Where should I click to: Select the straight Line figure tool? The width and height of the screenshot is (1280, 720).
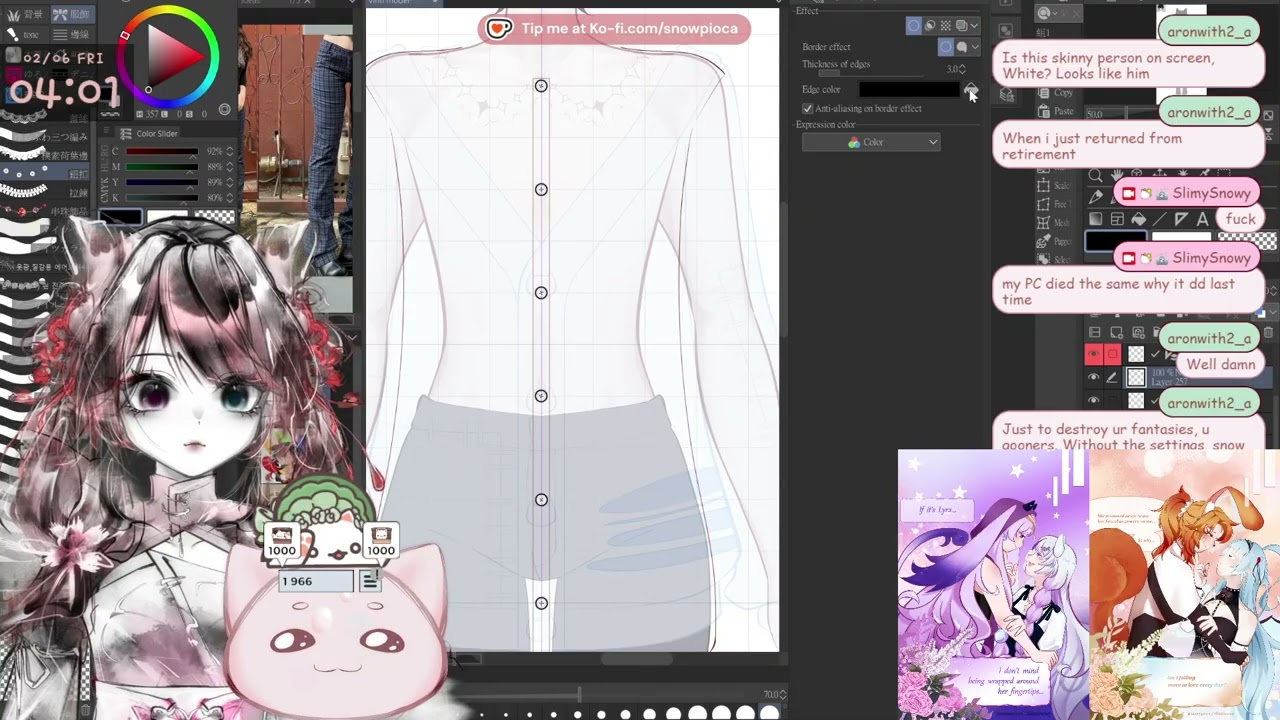[x=1160, y=219]
